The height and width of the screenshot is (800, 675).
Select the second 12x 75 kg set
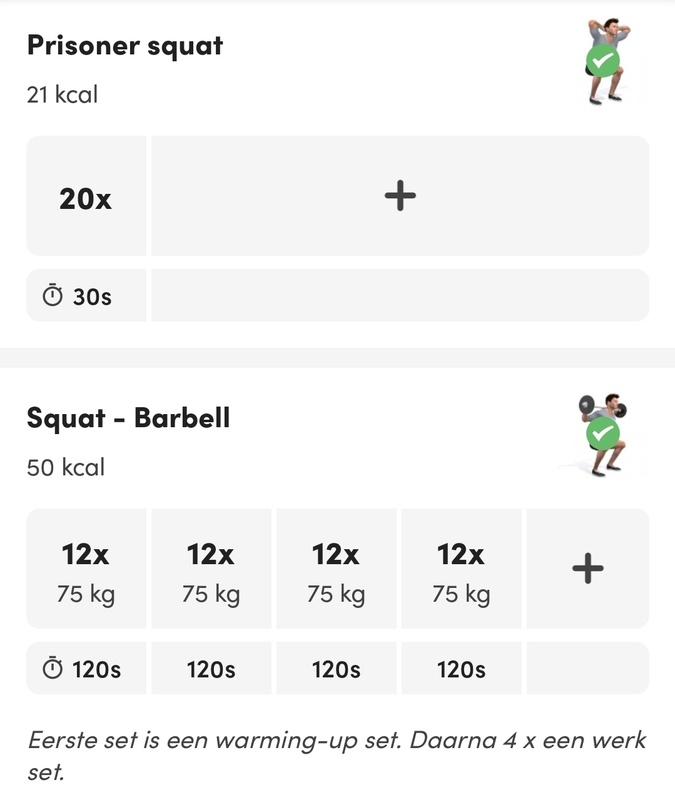coord(211,569)
